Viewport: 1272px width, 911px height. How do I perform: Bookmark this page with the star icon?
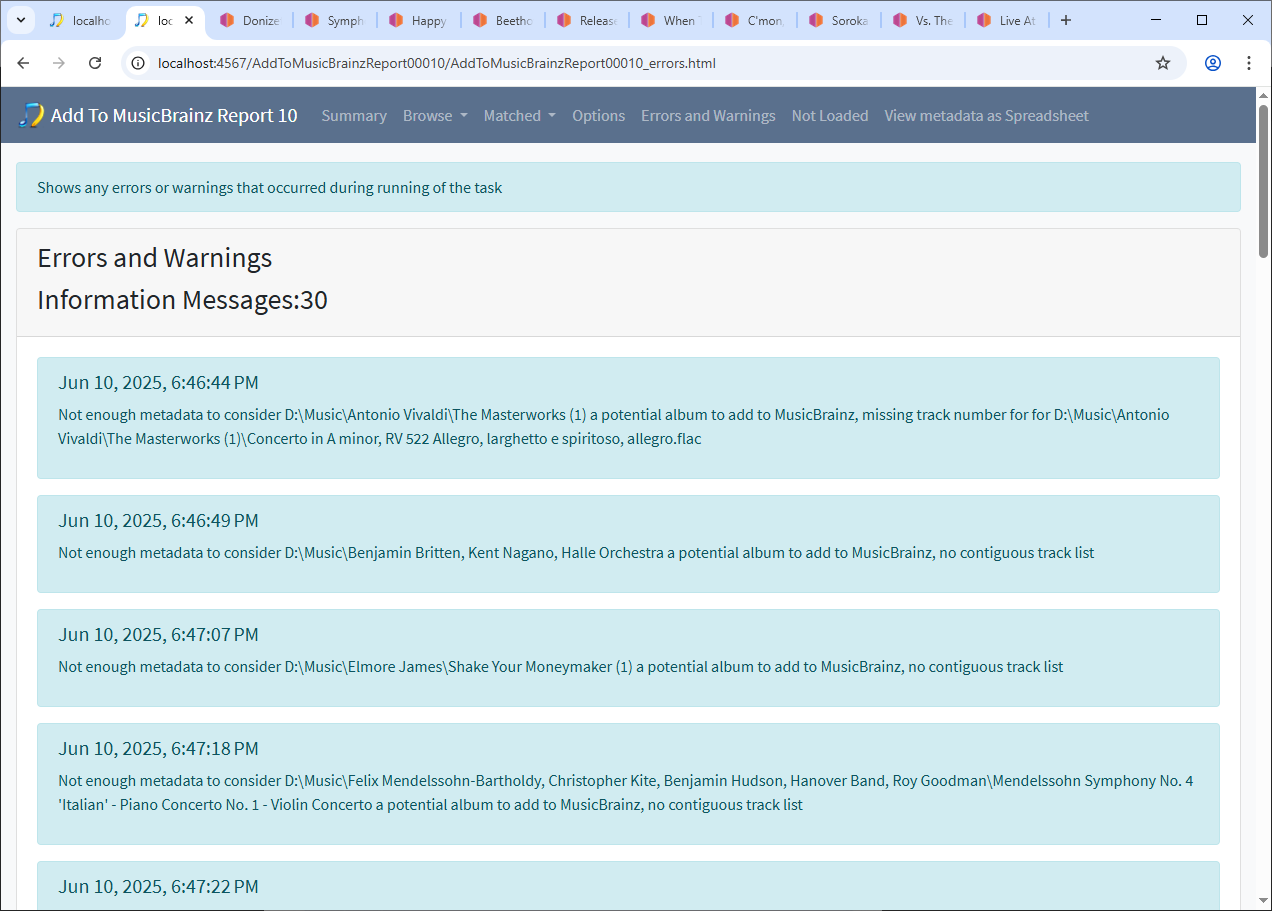[x=1163, y=63]
